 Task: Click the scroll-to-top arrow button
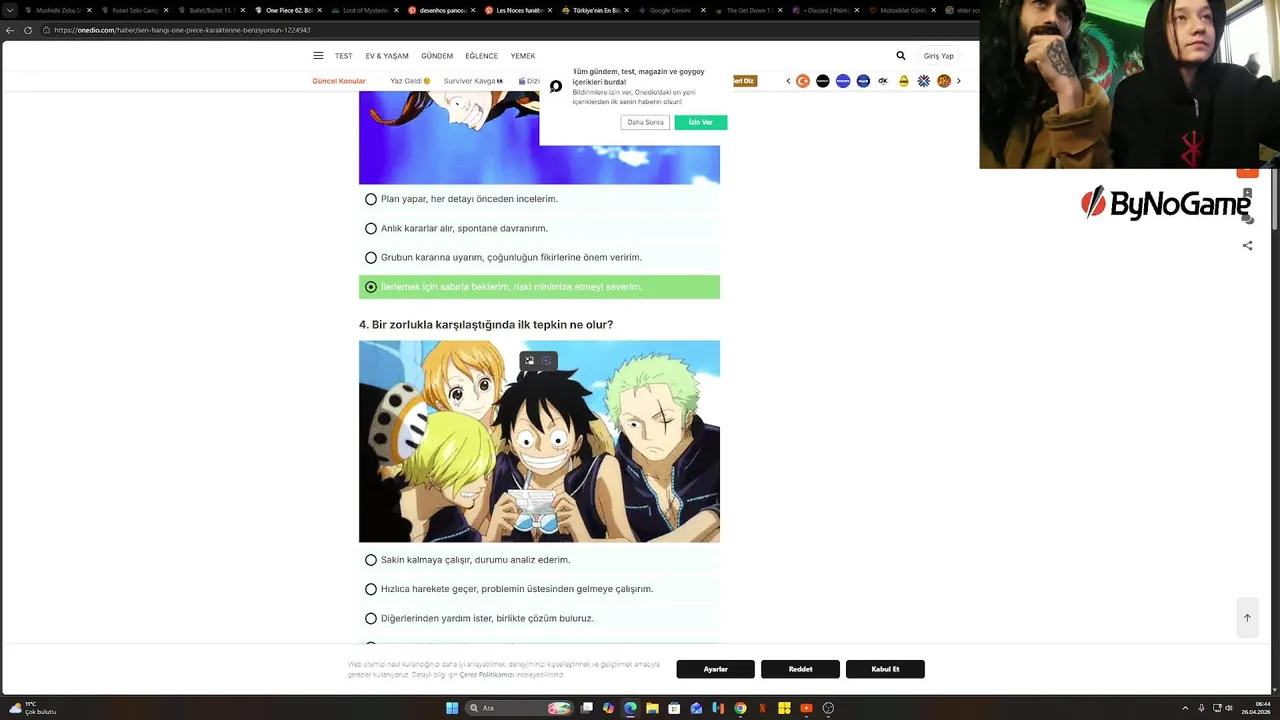1247,617
